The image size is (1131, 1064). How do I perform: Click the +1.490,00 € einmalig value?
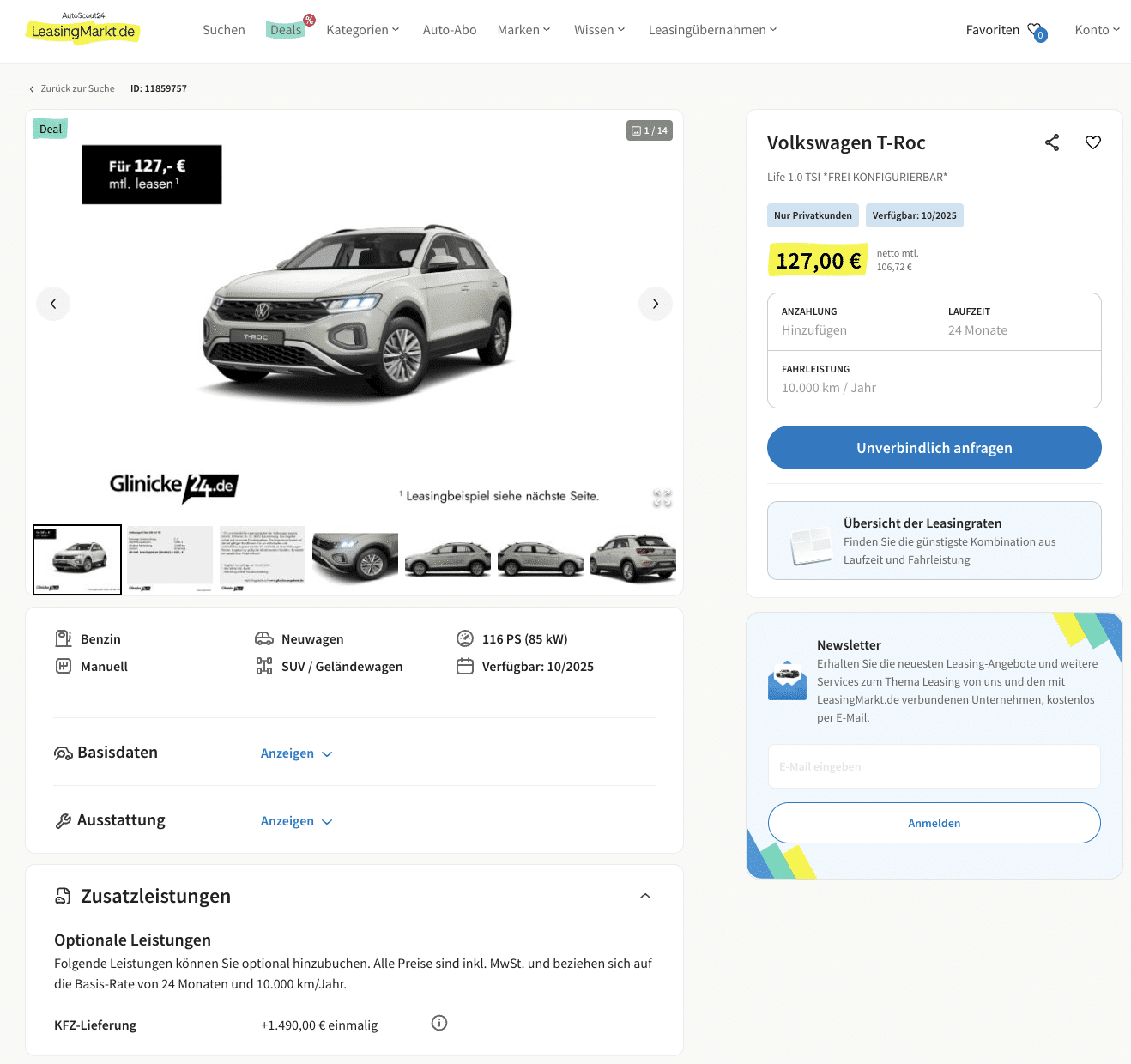click(x=319, y=1025)
